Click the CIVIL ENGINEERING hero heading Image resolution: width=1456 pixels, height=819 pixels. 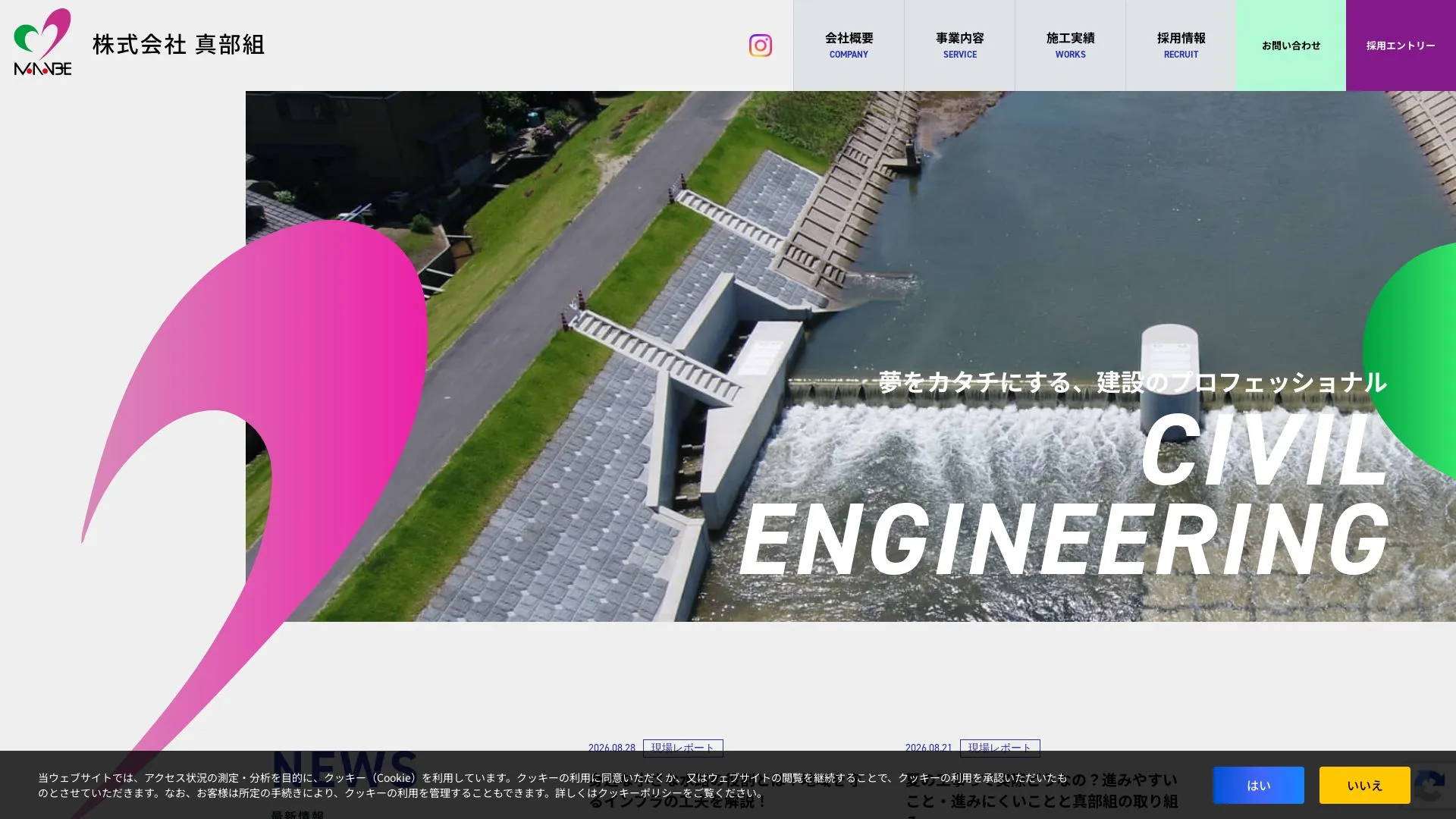click(1064, 494)
